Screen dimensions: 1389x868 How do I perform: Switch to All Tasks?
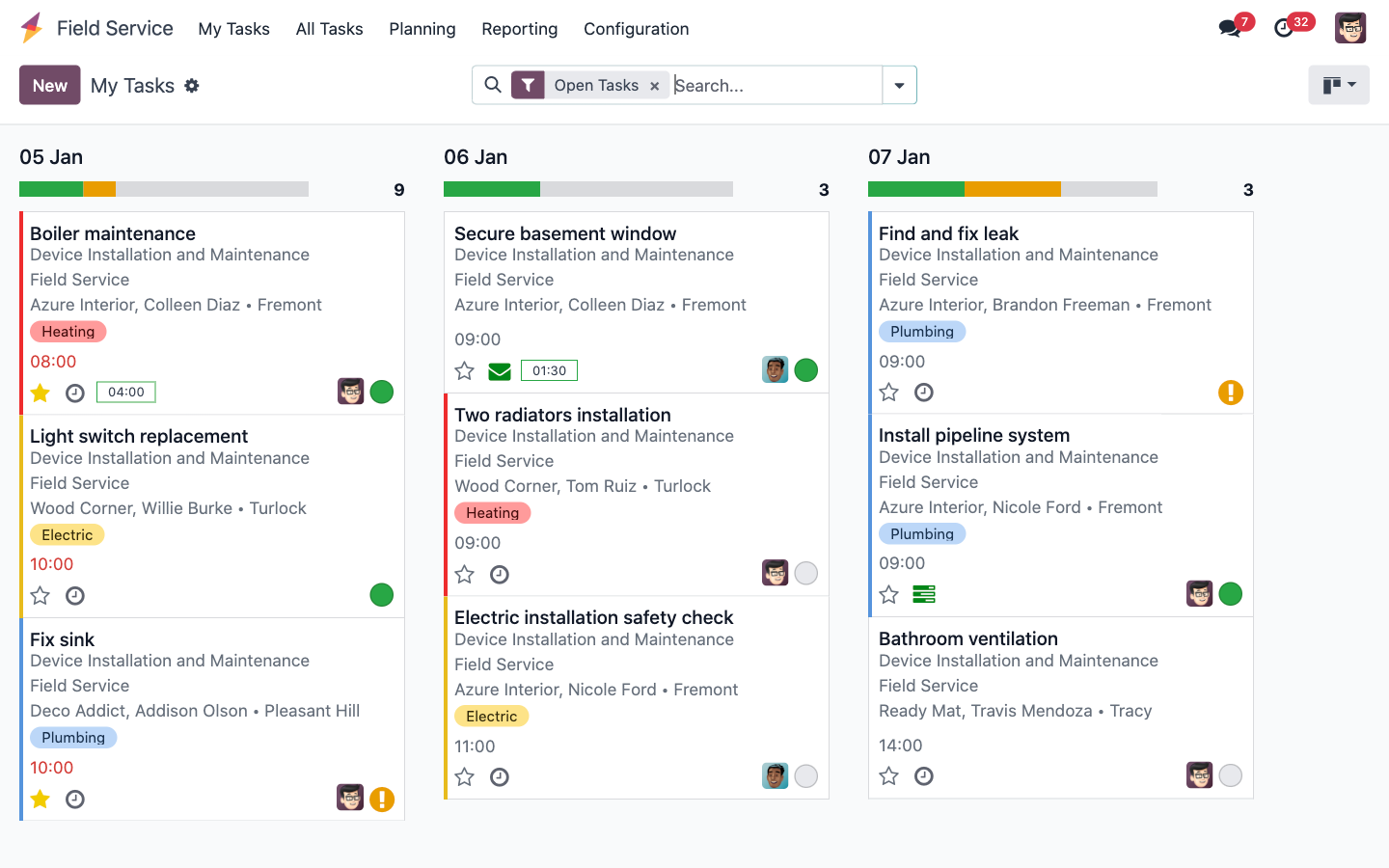pyautogui.click(x=329, y=29)
